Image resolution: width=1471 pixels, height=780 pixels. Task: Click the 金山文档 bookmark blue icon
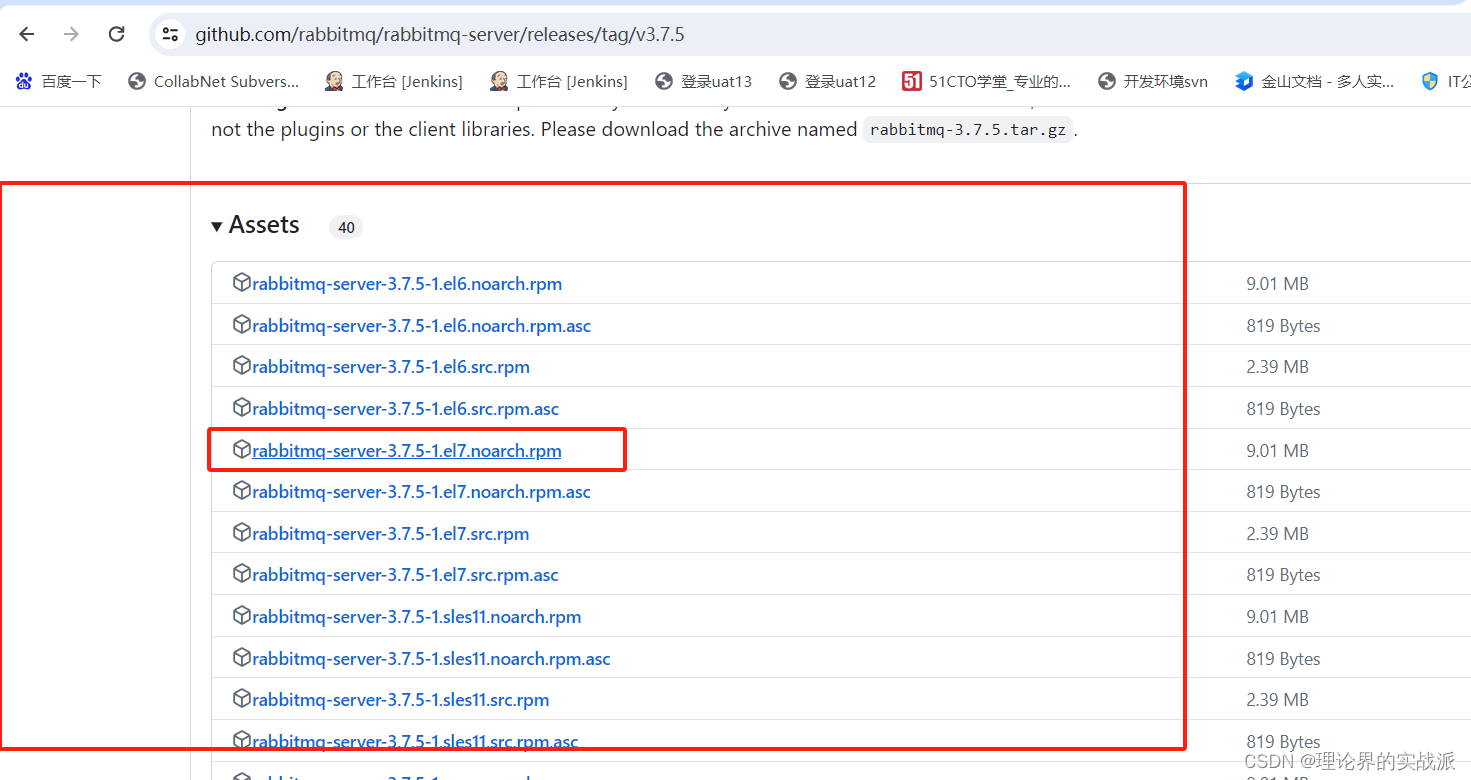[x=1243, y=81]
